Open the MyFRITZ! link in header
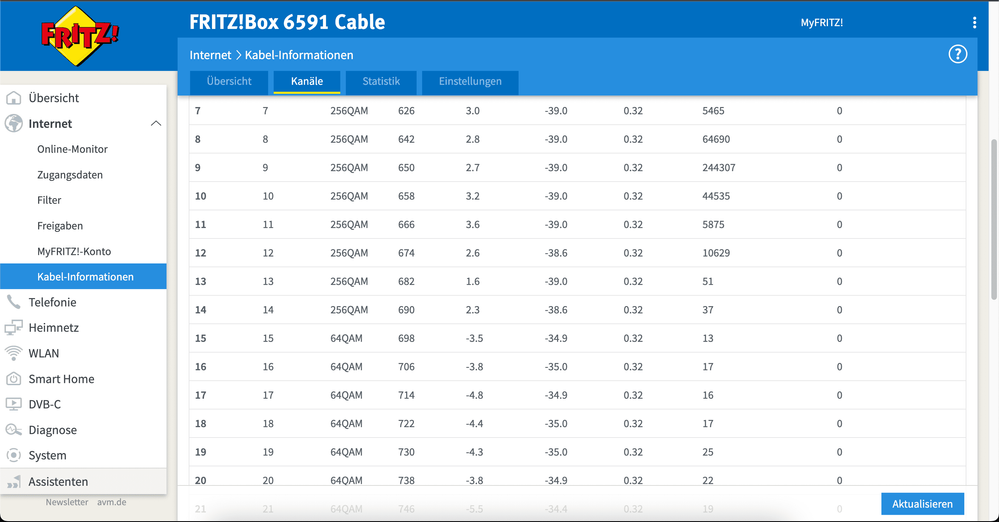The height and width of the screenshot is (522, 999). (x=822, y=22)
